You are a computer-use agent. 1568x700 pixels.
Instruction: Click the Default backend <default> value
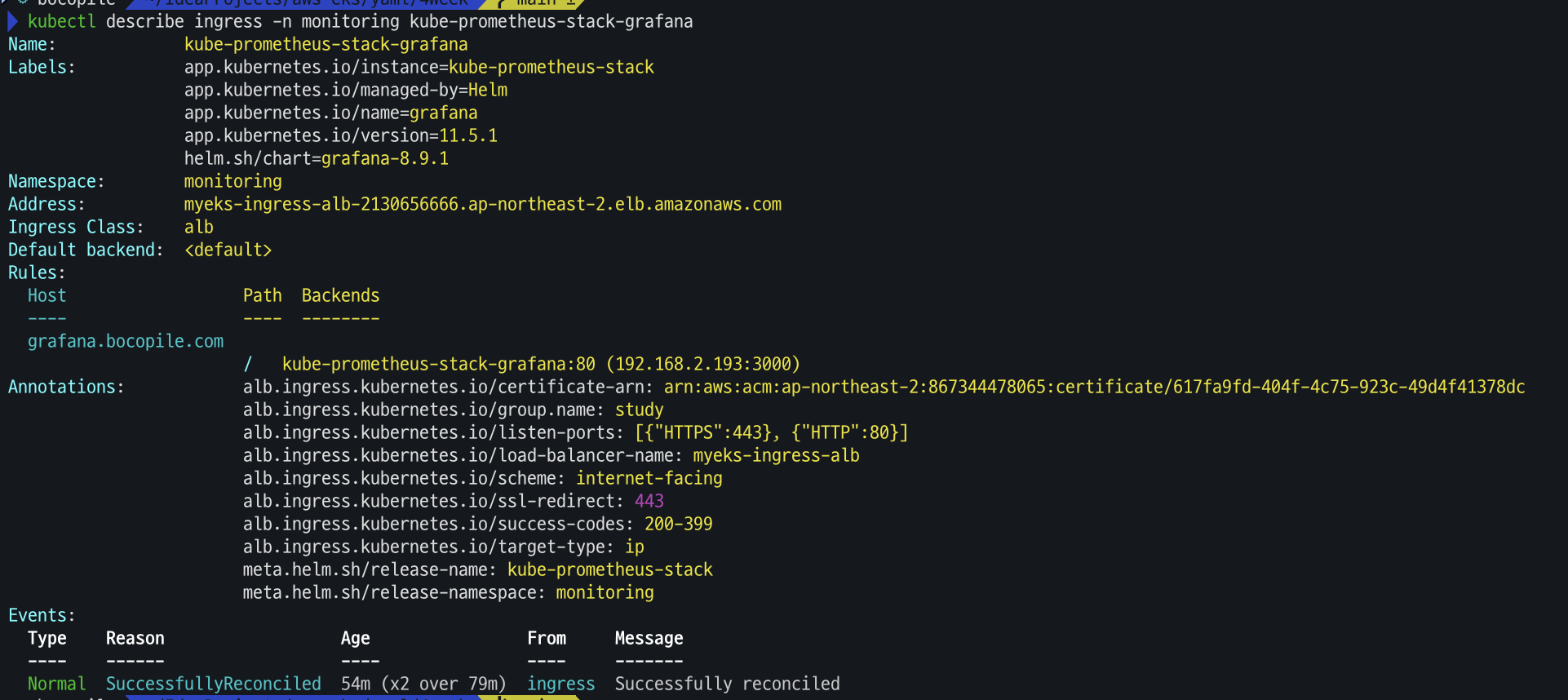[x=228, y=250]
